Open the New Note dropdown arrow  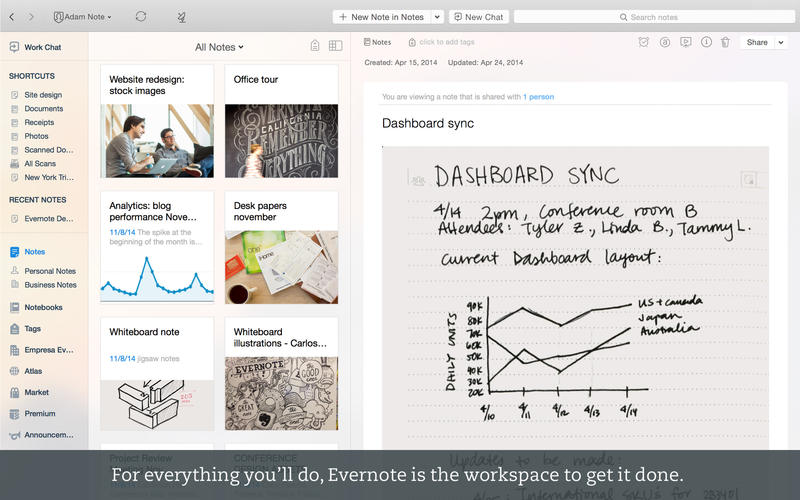click(x=437, y=17)
